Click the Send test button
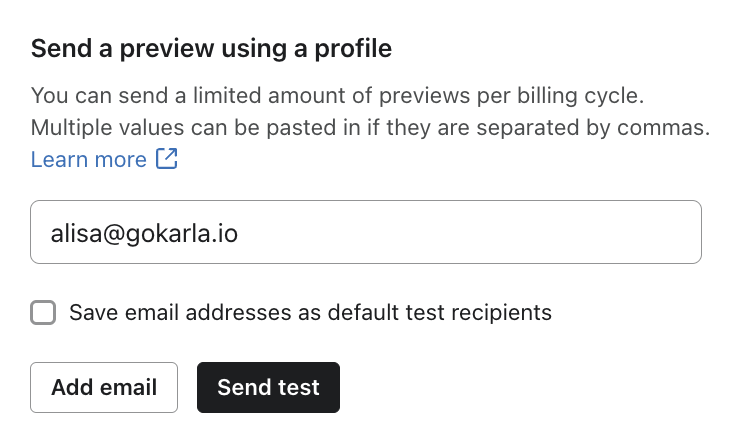 click(268, 387)
